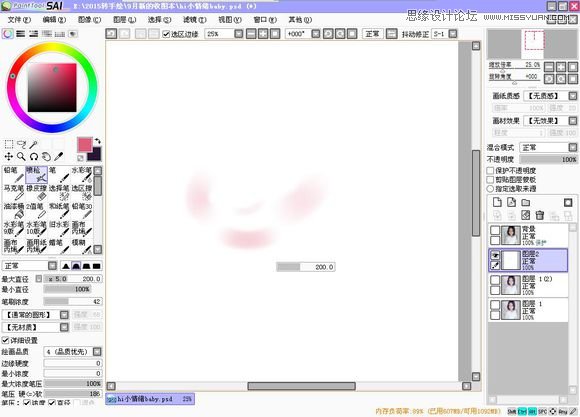Click the undo arrow in toolbar
The width and height of the screenshot is (580, 417).
pos(111,34)
